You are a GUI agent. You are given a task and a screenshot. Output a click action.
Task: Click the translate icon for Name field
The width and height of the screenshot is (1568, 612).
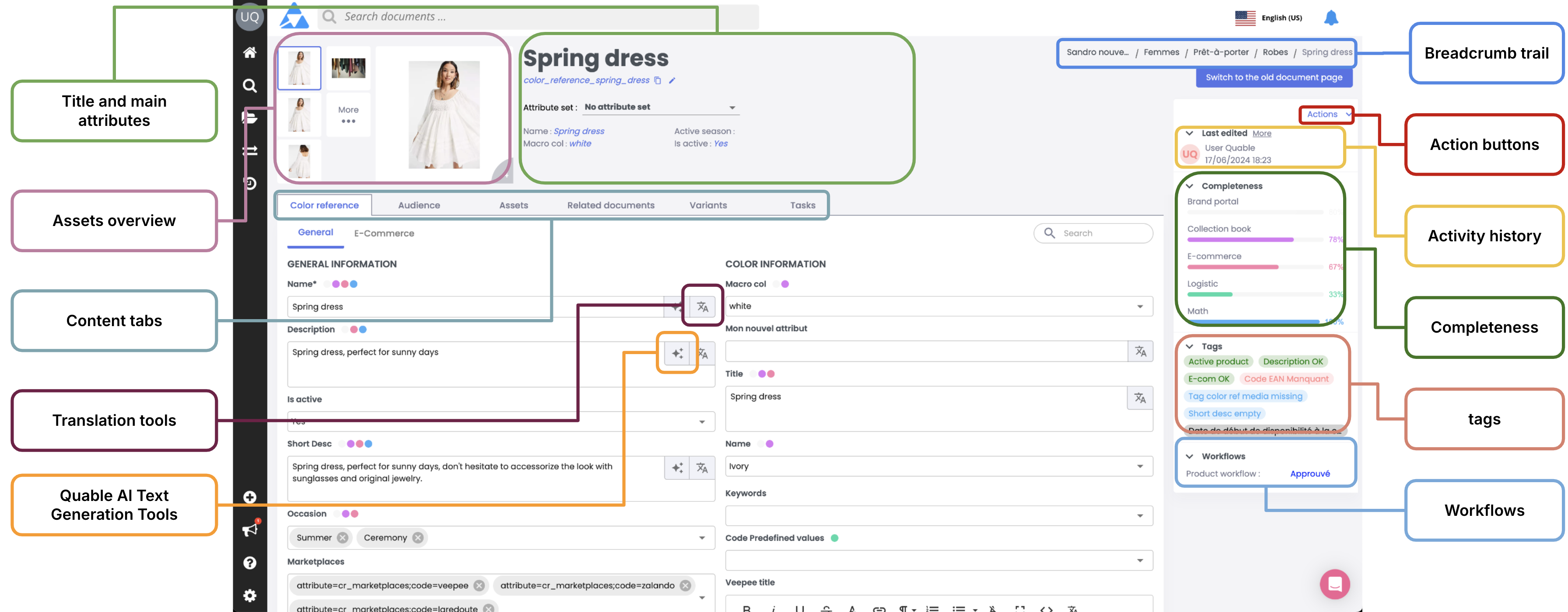click(703, 306)
